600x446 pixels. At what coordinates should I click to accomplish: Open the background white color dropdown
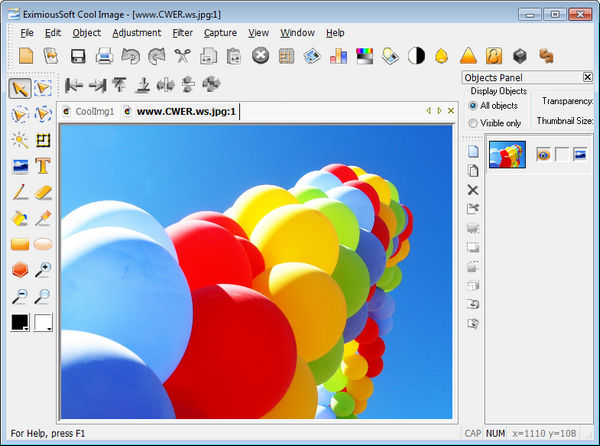(x=43, y=323)
